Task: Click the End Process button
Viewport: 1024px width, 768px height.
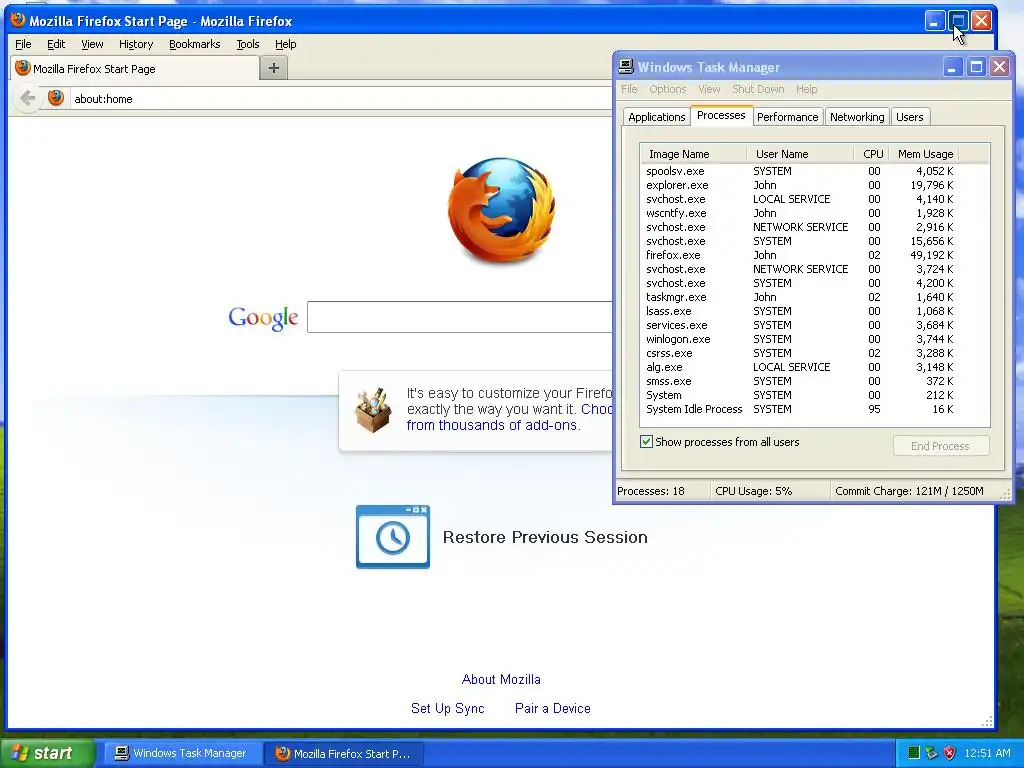Action: 940,446
